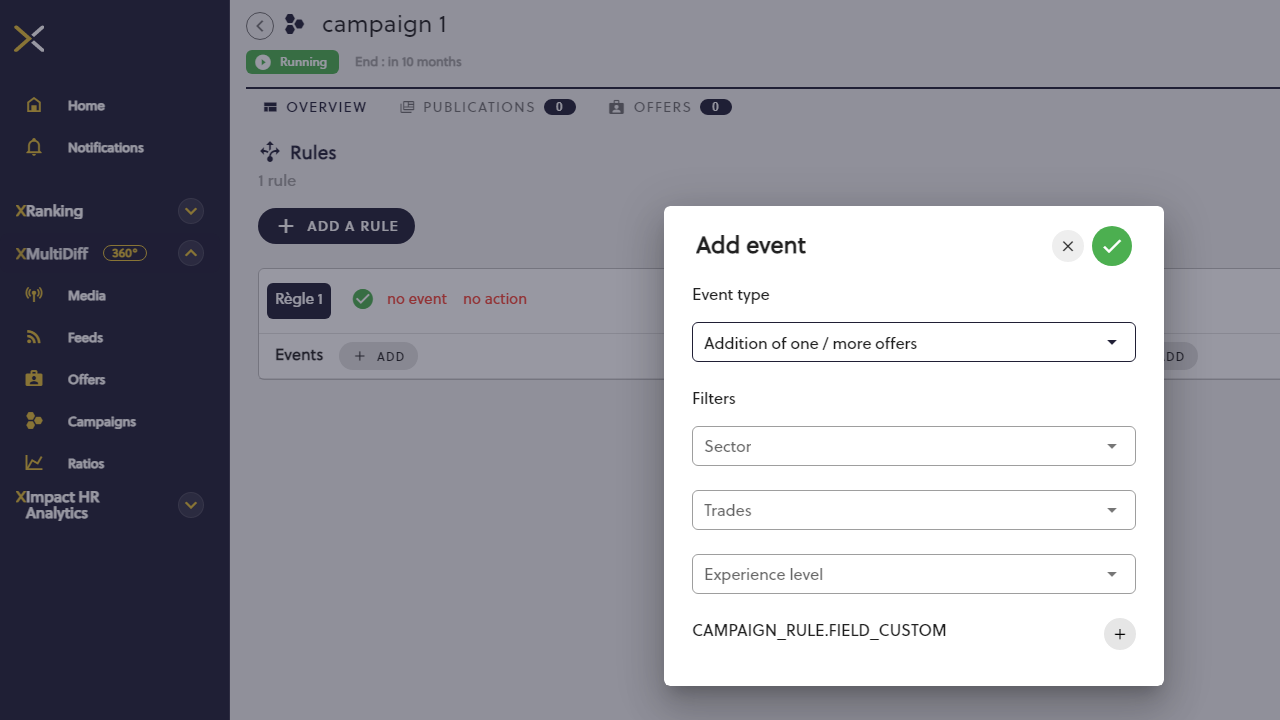Click Add a Rule button
Screen dimensions: 1280x720
(x=336, y=226)
